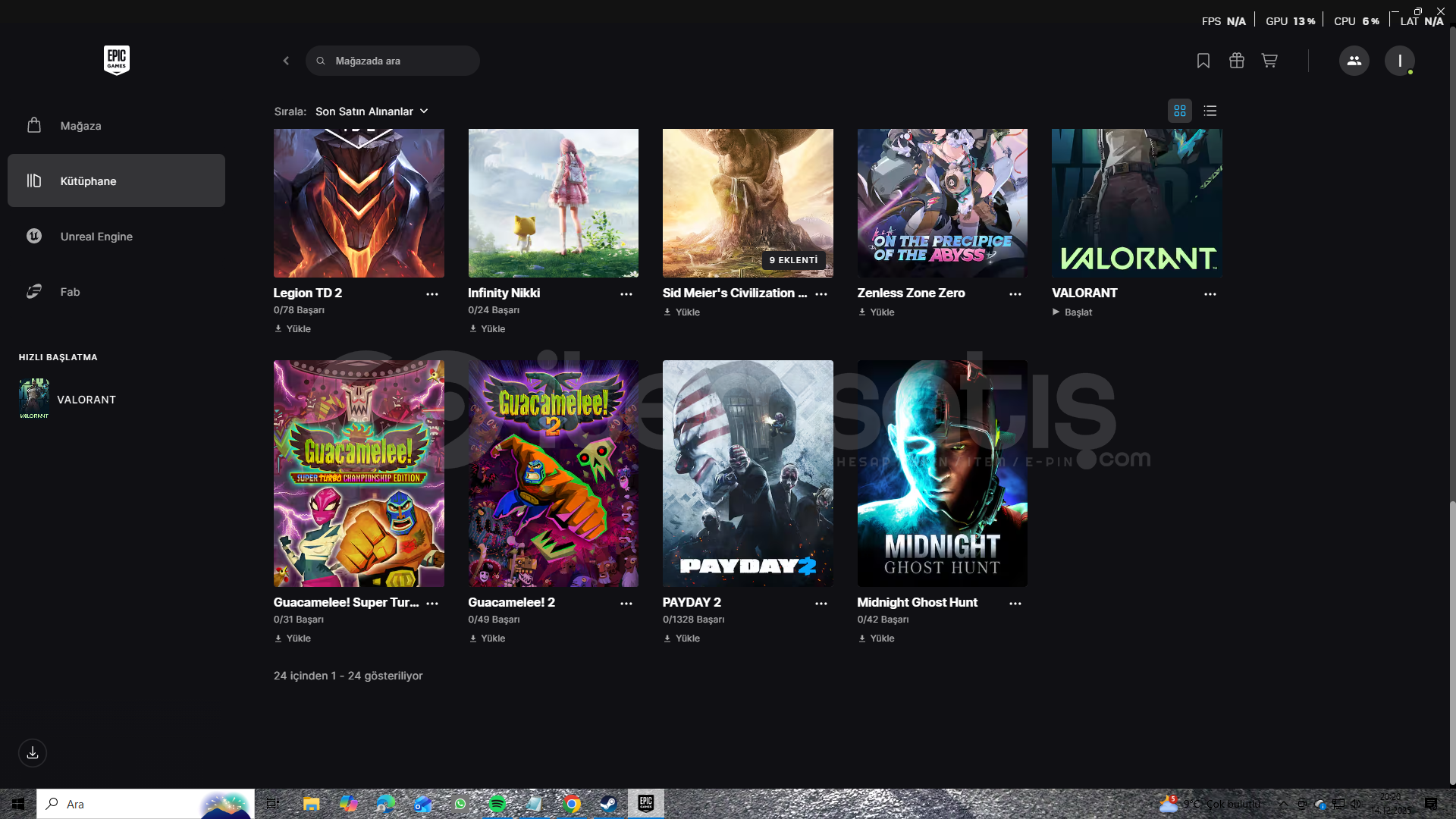
Task: Switch to list view
Action: pos(1210,111)
